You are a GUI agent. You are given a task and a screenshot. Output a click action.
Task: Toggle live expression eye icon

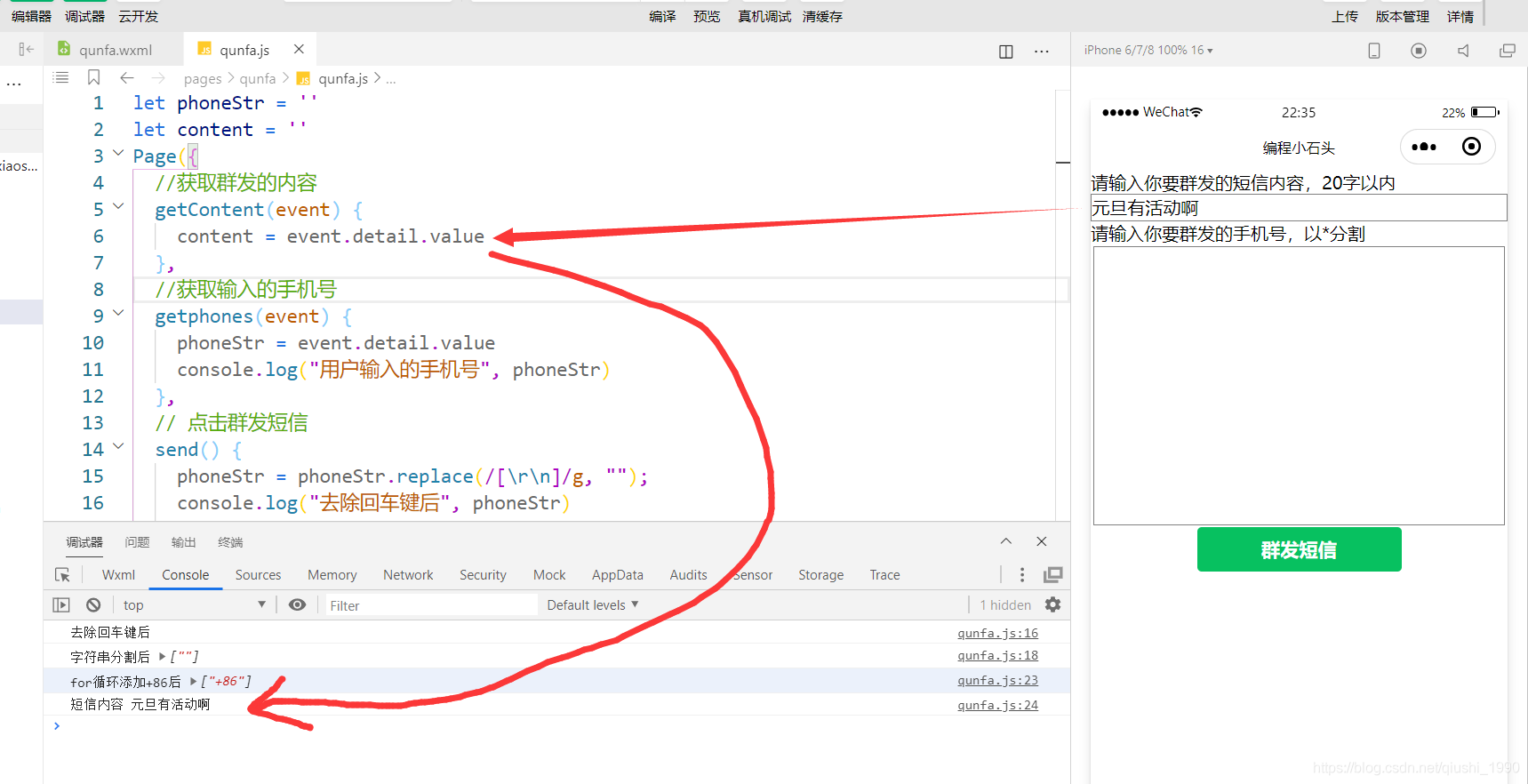point(298,605)
